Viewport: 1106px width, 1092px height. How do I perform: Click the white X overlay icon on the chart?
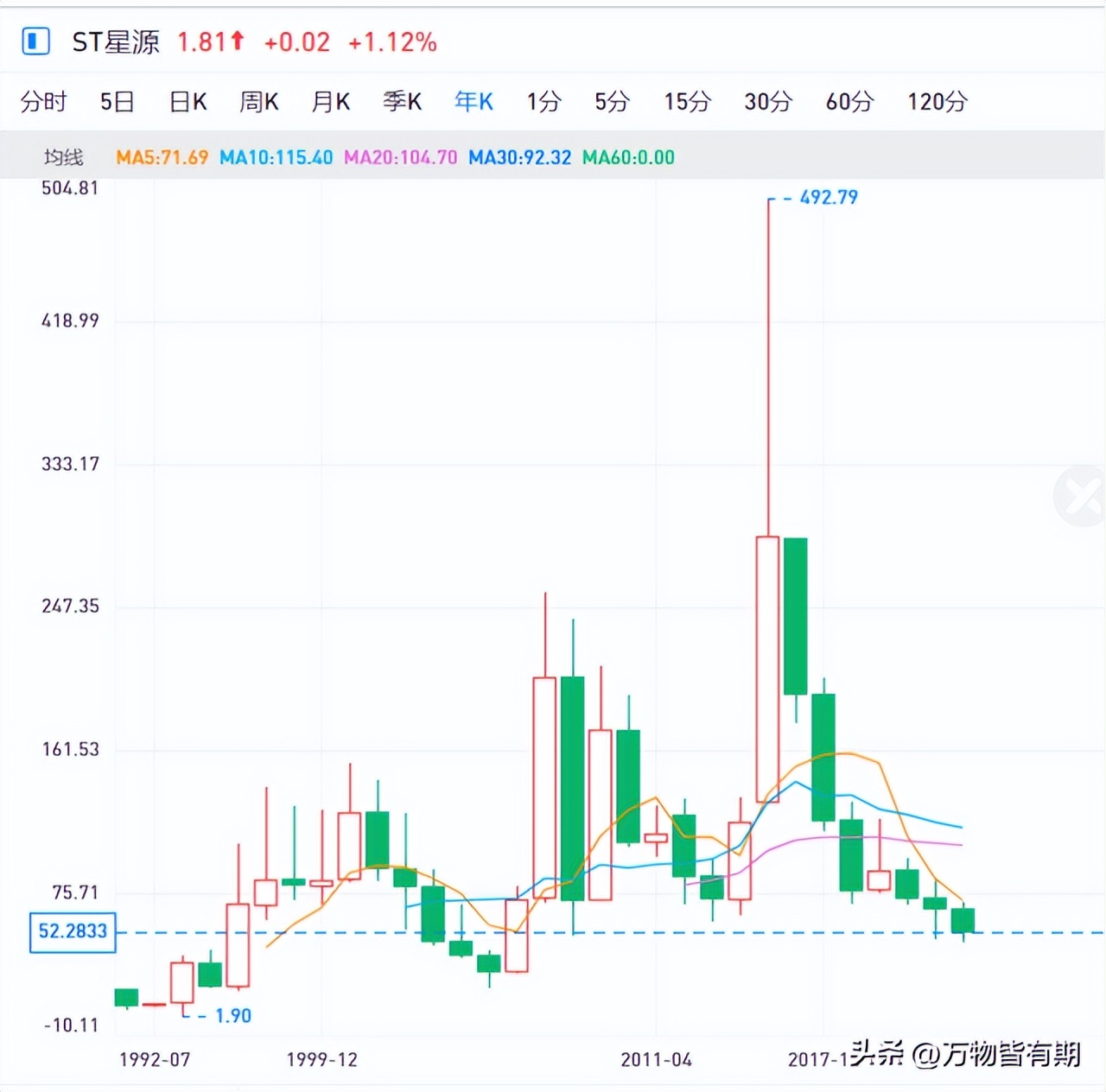(1078, 496)
